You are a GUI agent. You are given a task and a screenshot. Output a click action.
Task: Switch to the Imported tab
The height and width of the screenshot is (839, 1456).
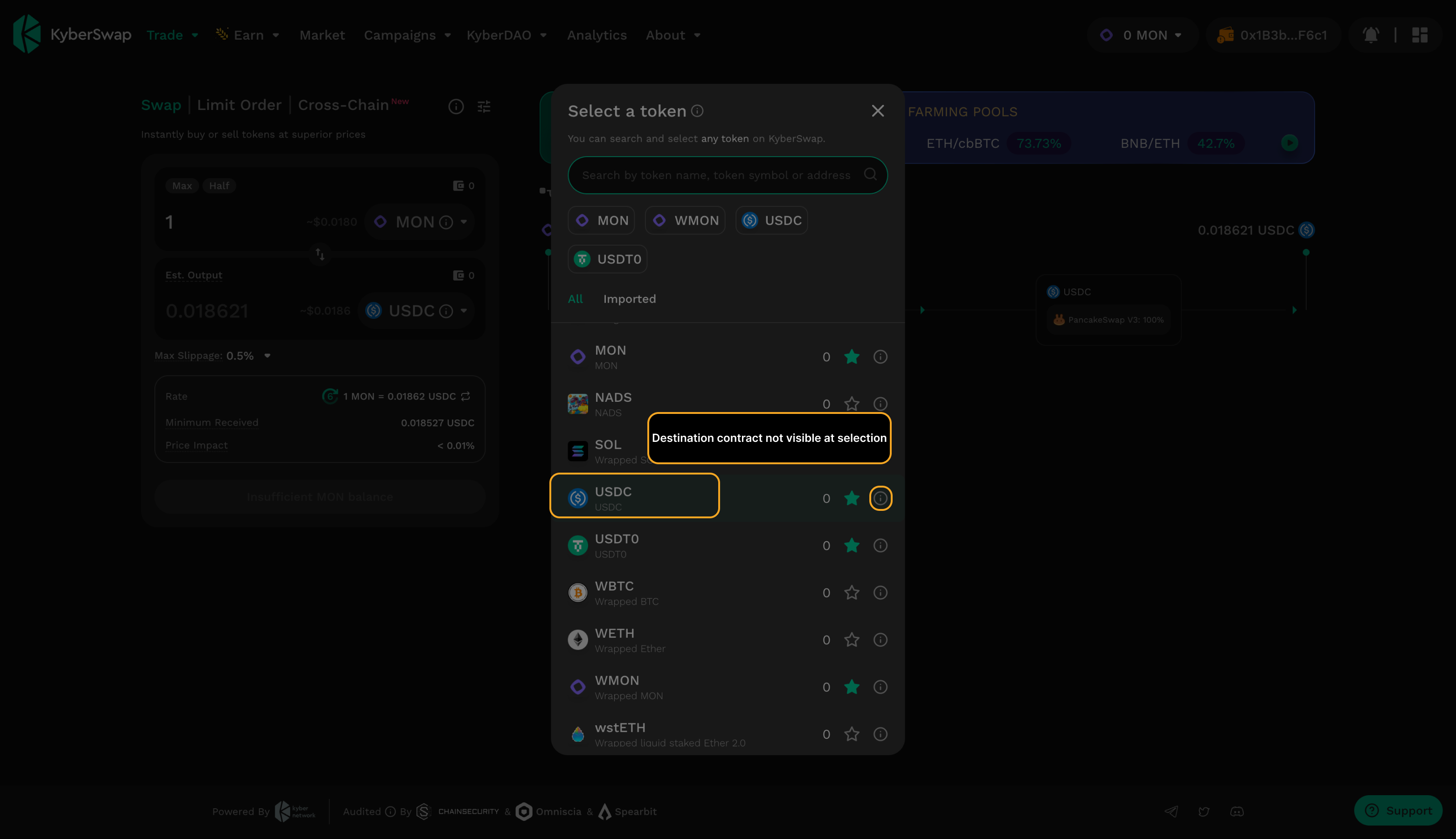pyautogui.click(x=629, y=298)
